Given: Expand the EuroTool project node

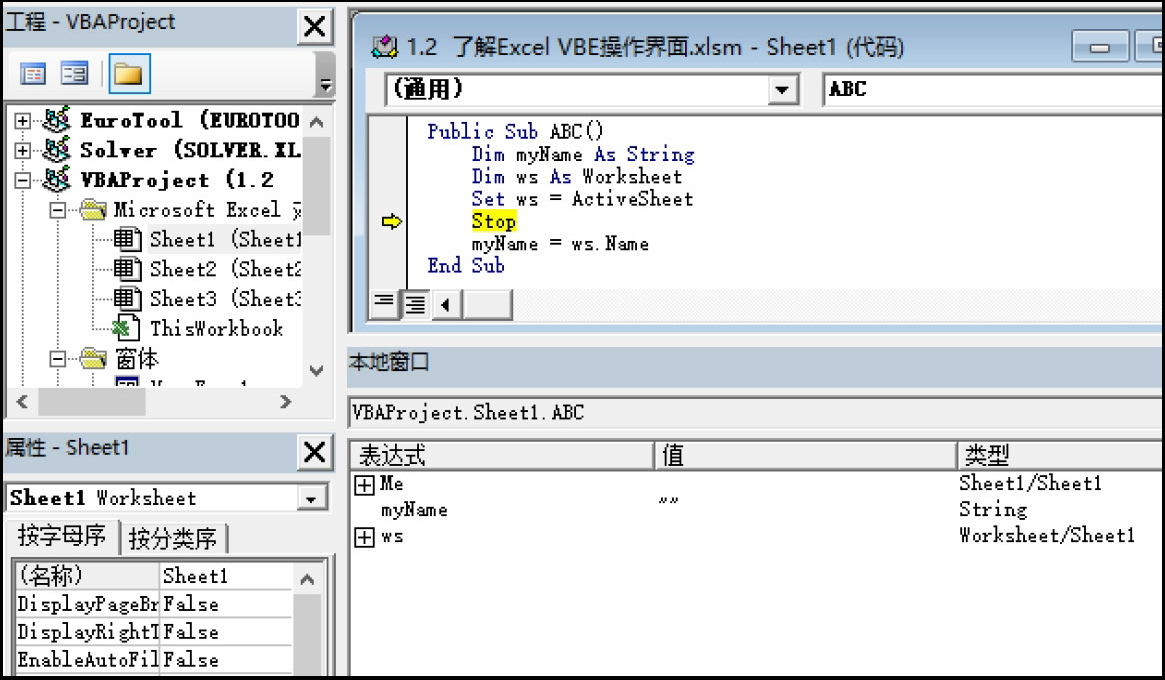Looking at the screenshot, I should (x=23, y=121).
